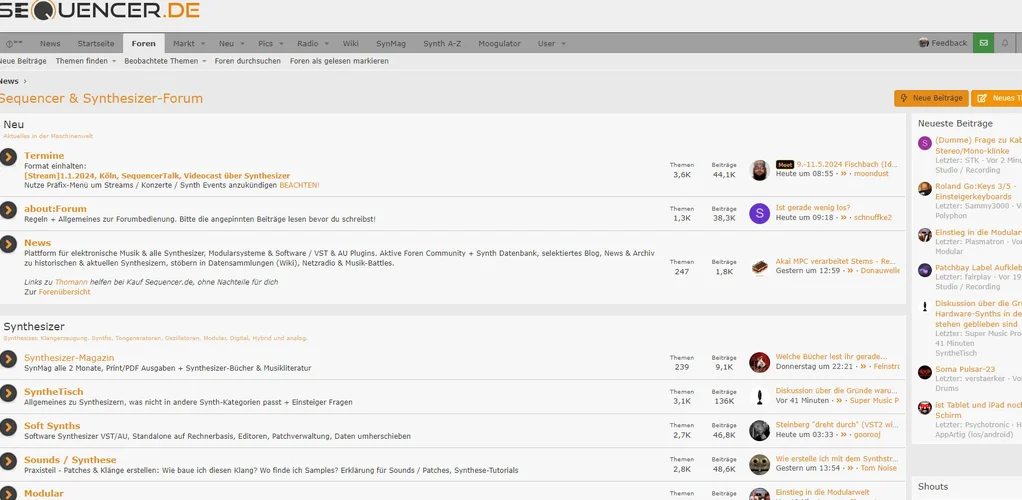Click the avatar beside Akai MPC post
The width and height of the screenshot is (1022, 500).
759,266
